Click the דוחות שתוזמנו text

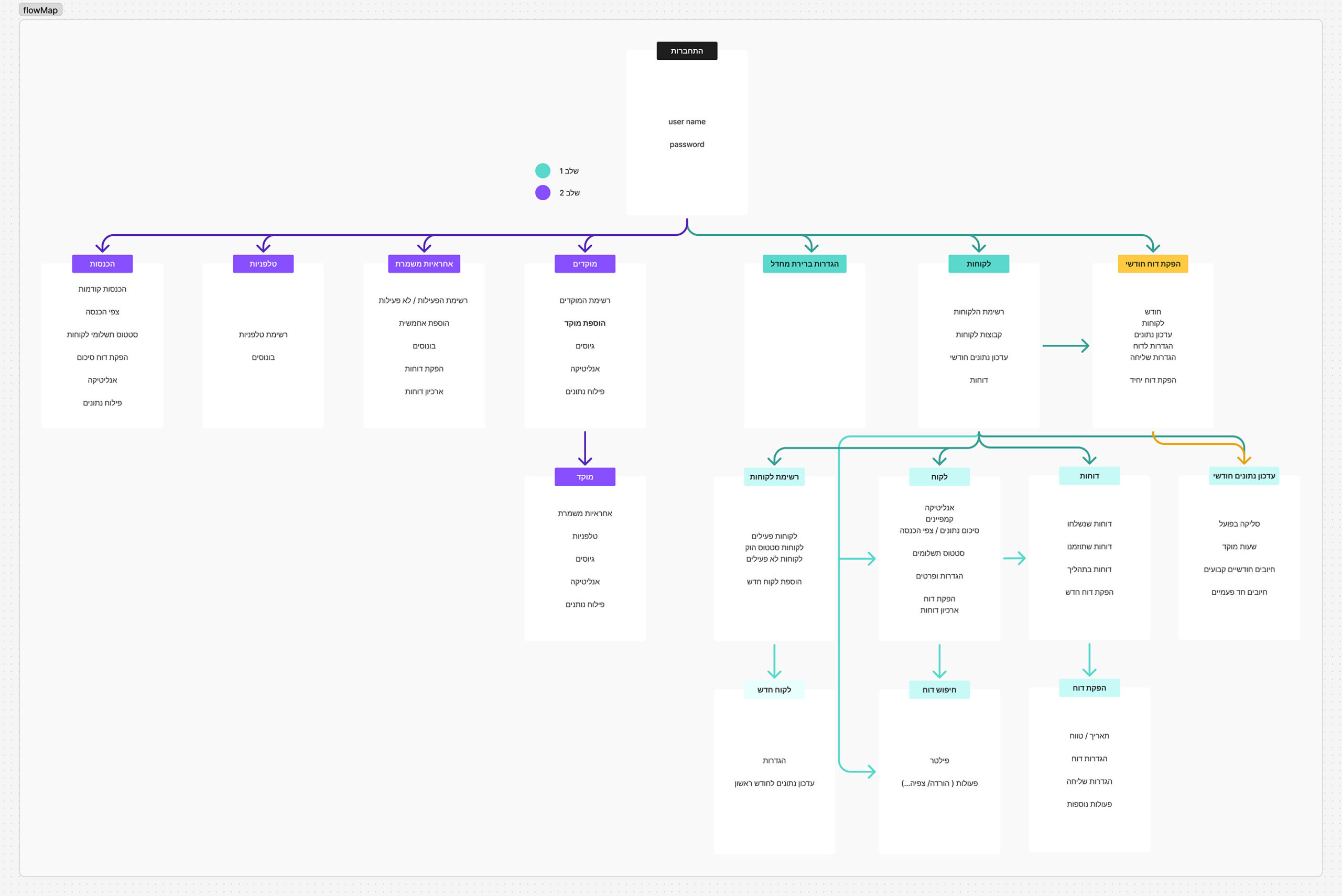click(x=1089, y=547)
